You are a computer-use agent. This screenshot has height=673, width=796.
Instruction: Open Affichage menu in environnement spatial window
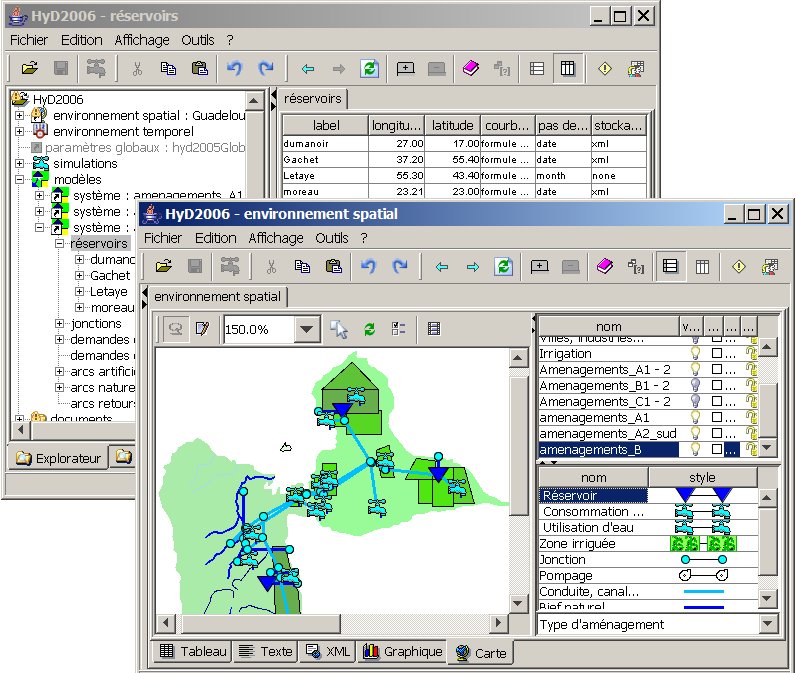[x=275, y=238]
